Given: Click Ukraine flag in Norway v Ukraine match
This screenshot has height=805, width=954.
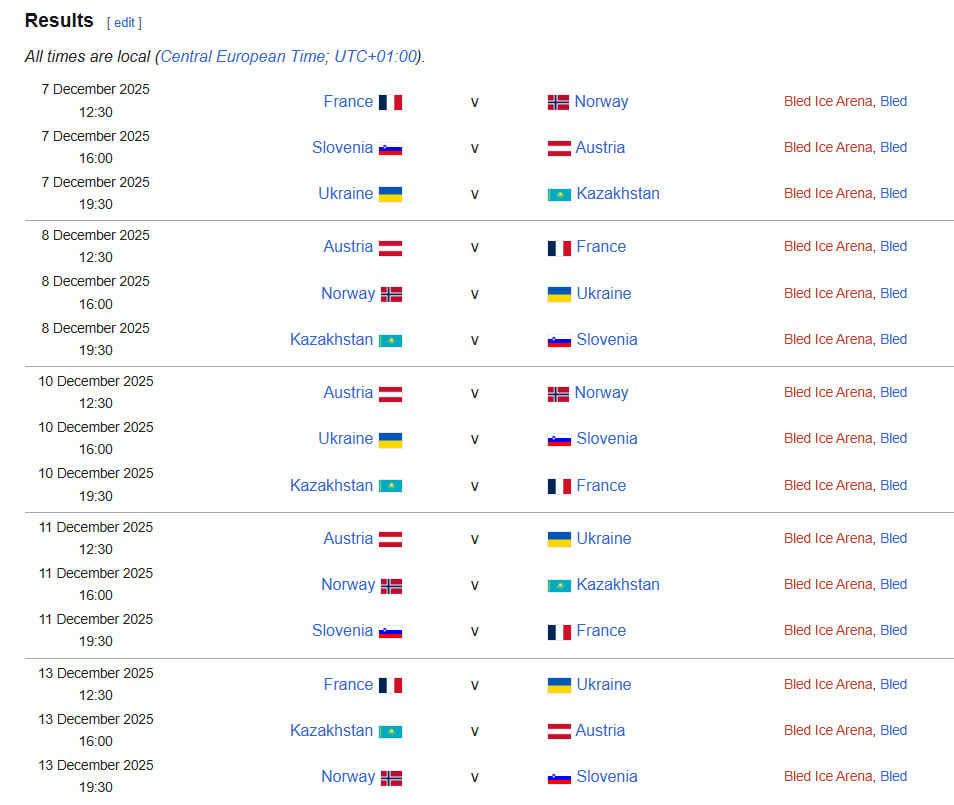Looking at the screenshot, I should pos(559,294).
